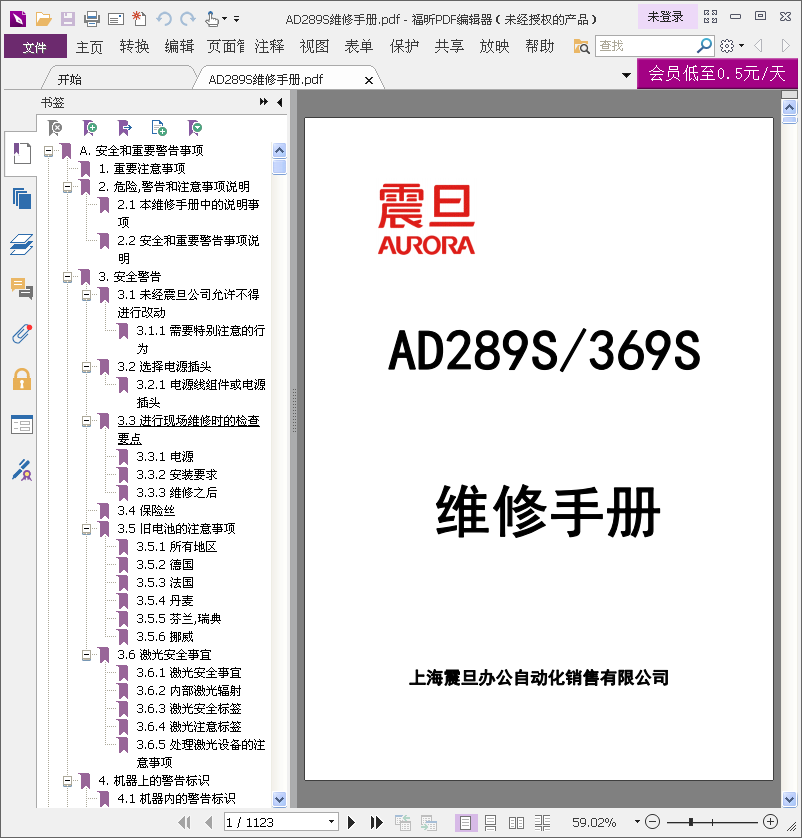Click the 查找 search input field

[646, 46]
